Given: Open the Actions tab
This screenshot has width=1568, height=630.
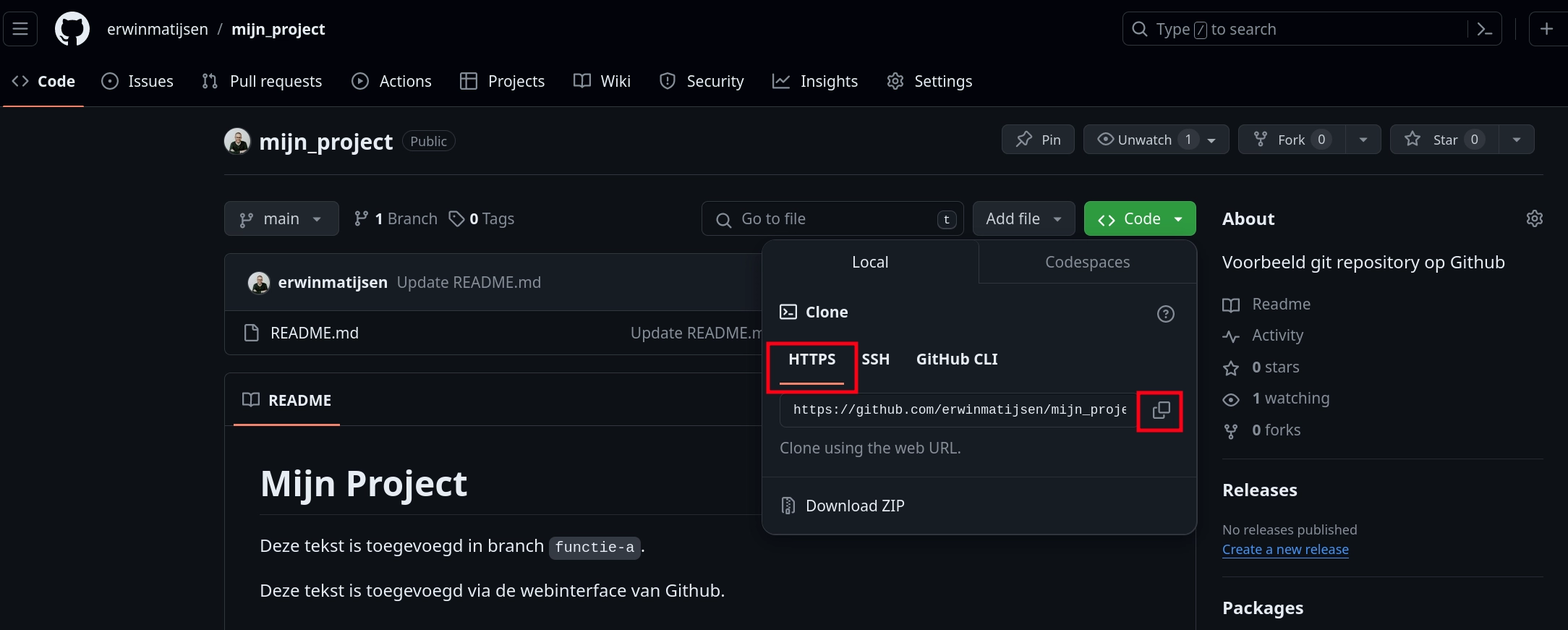Looking at the screenshot, I should (x=391, y=81).
